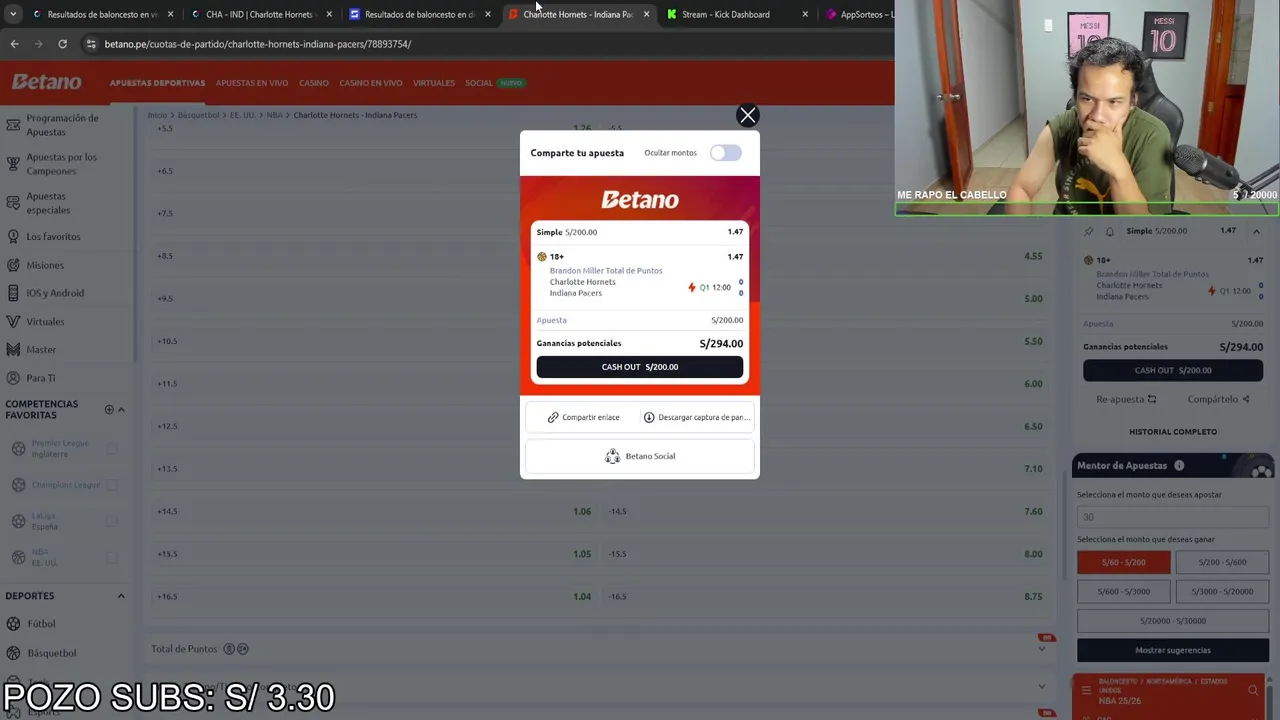Open Apuestas en Vivo menu
The height and width of the screenshot is (720, 1280).
coord(252,83)
